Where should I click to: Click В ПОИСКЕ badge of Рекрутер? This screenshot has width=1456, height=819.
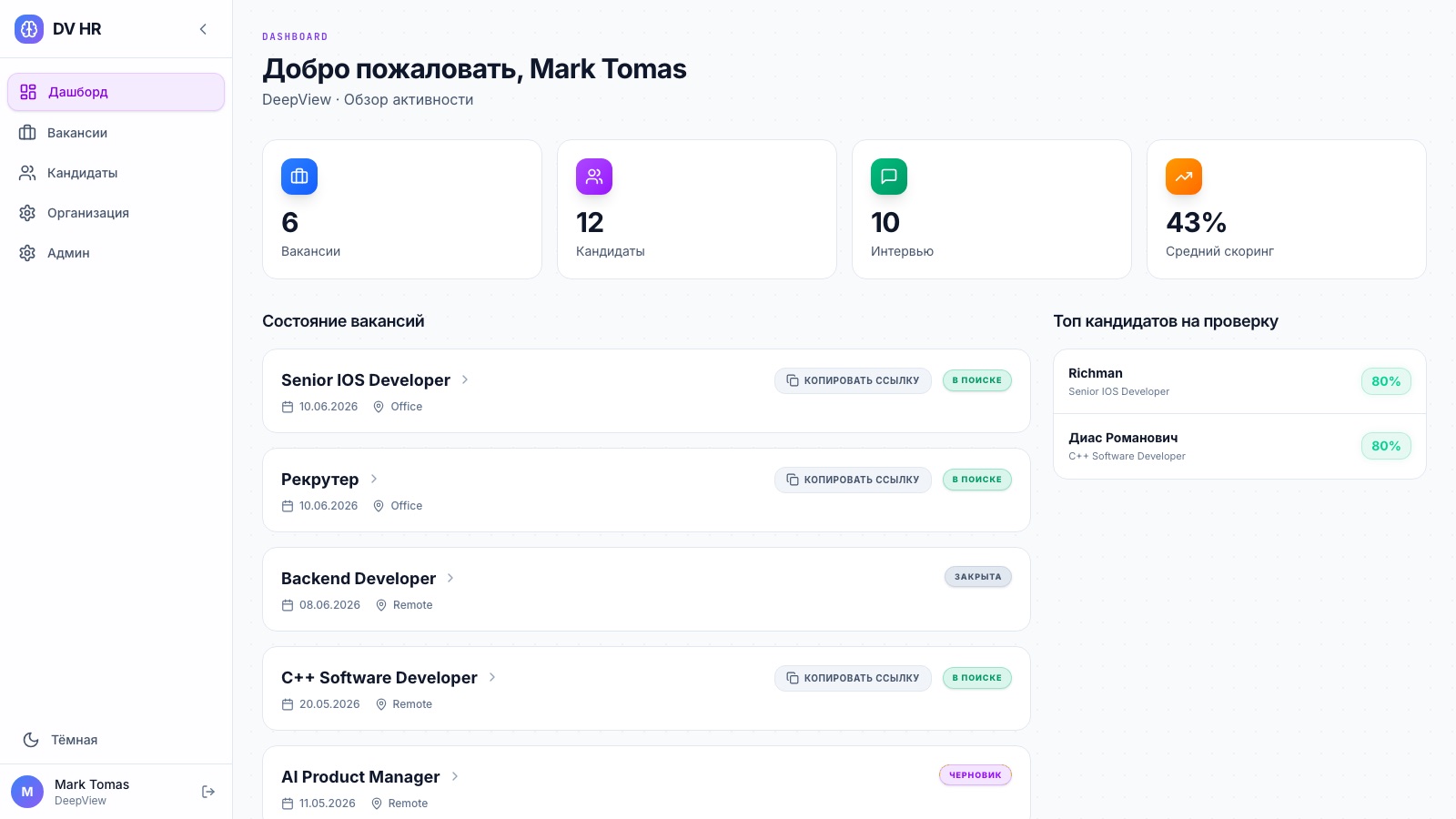(977, 480)
